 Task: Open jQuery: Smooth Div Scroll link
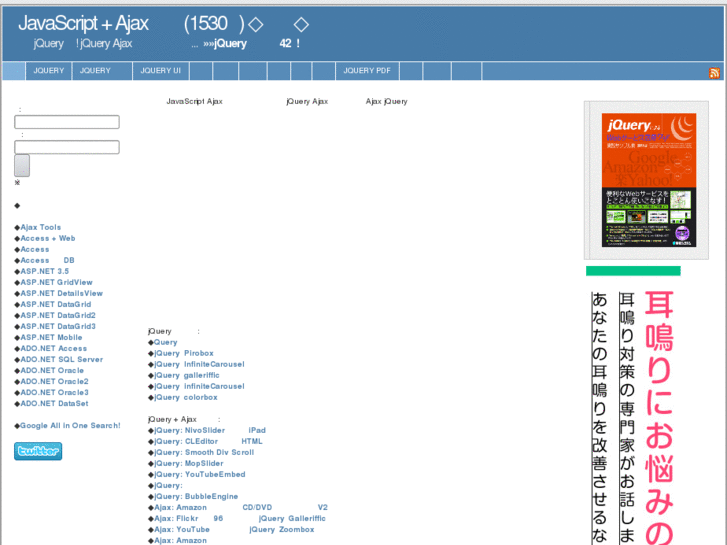(204, 453)
